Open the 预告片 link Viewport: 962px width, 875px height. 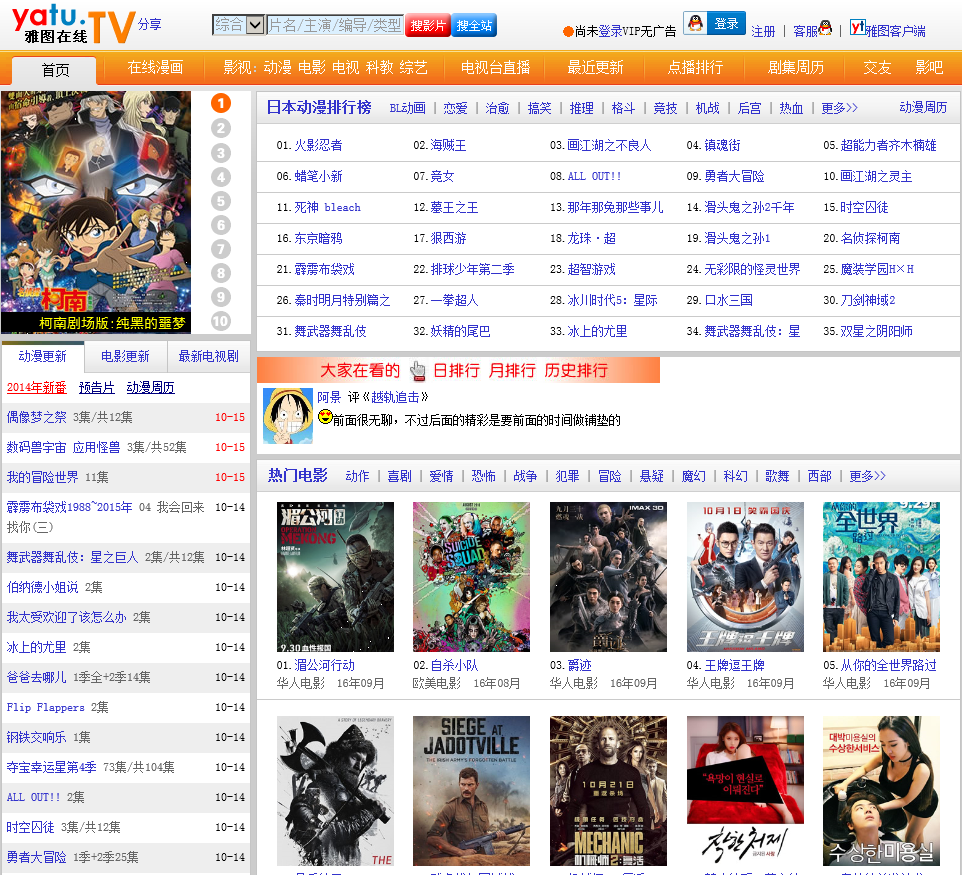[96, 388]
